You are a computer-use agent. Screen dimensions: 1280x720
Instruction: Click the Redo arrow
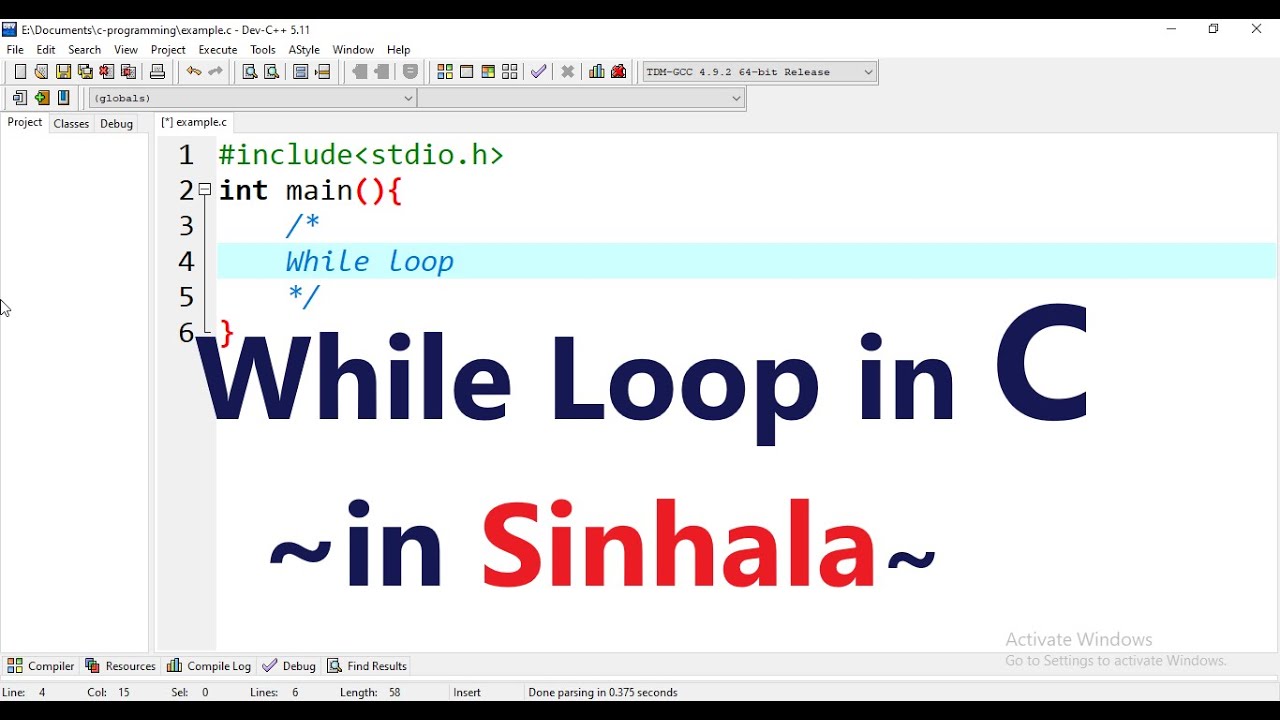(x=215, y=72)
